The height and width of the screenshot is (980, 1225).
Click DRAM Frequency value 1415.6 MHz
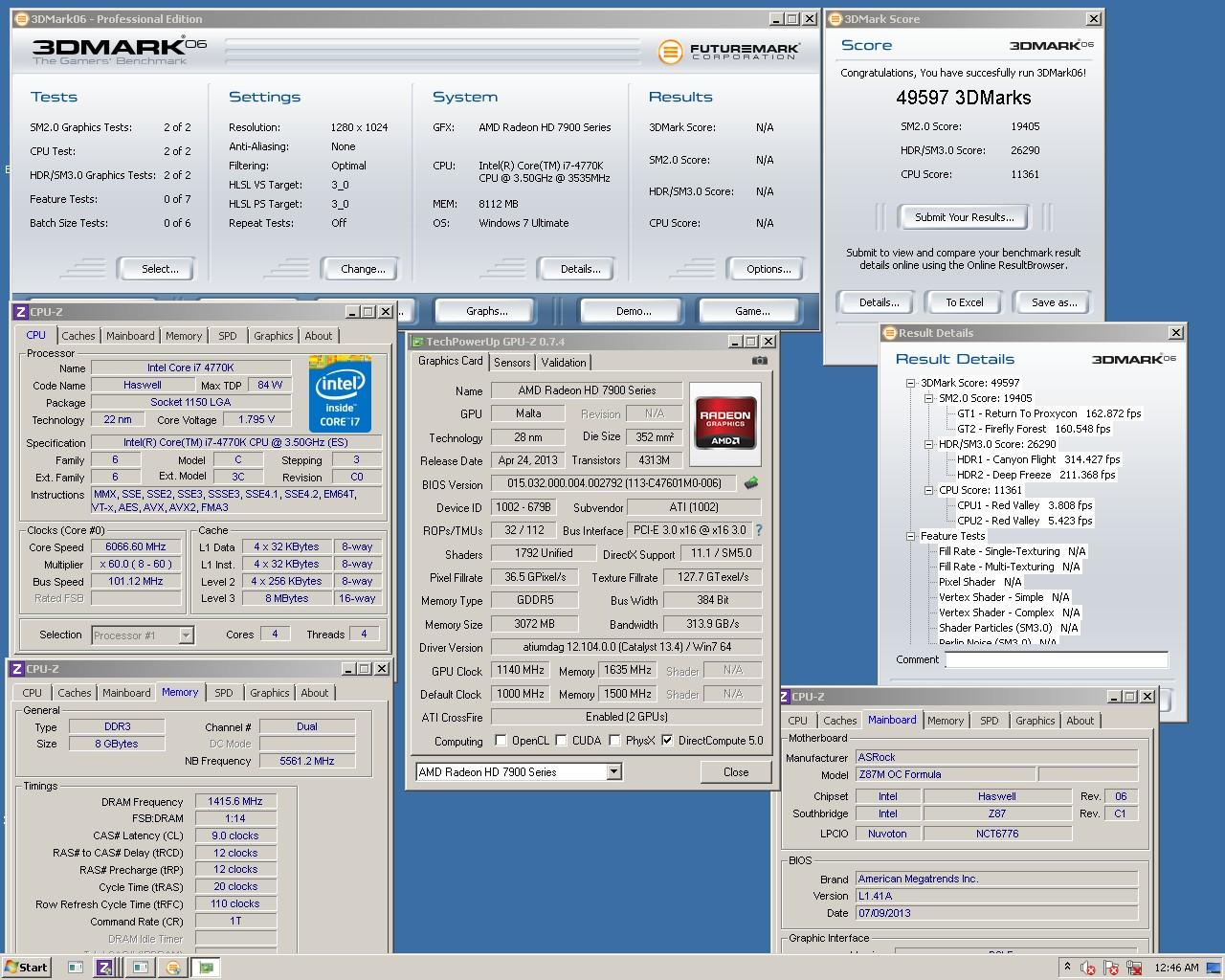point(235,801)
